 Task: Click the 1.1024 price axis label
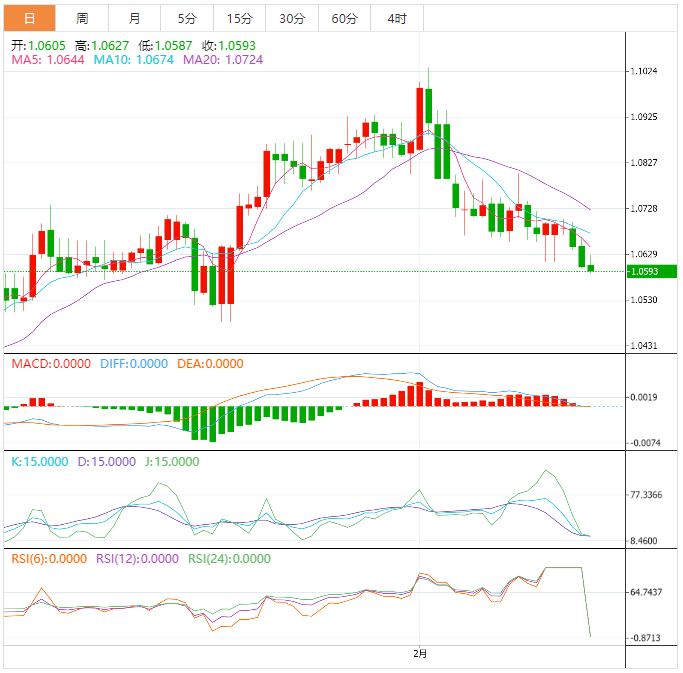644,71
